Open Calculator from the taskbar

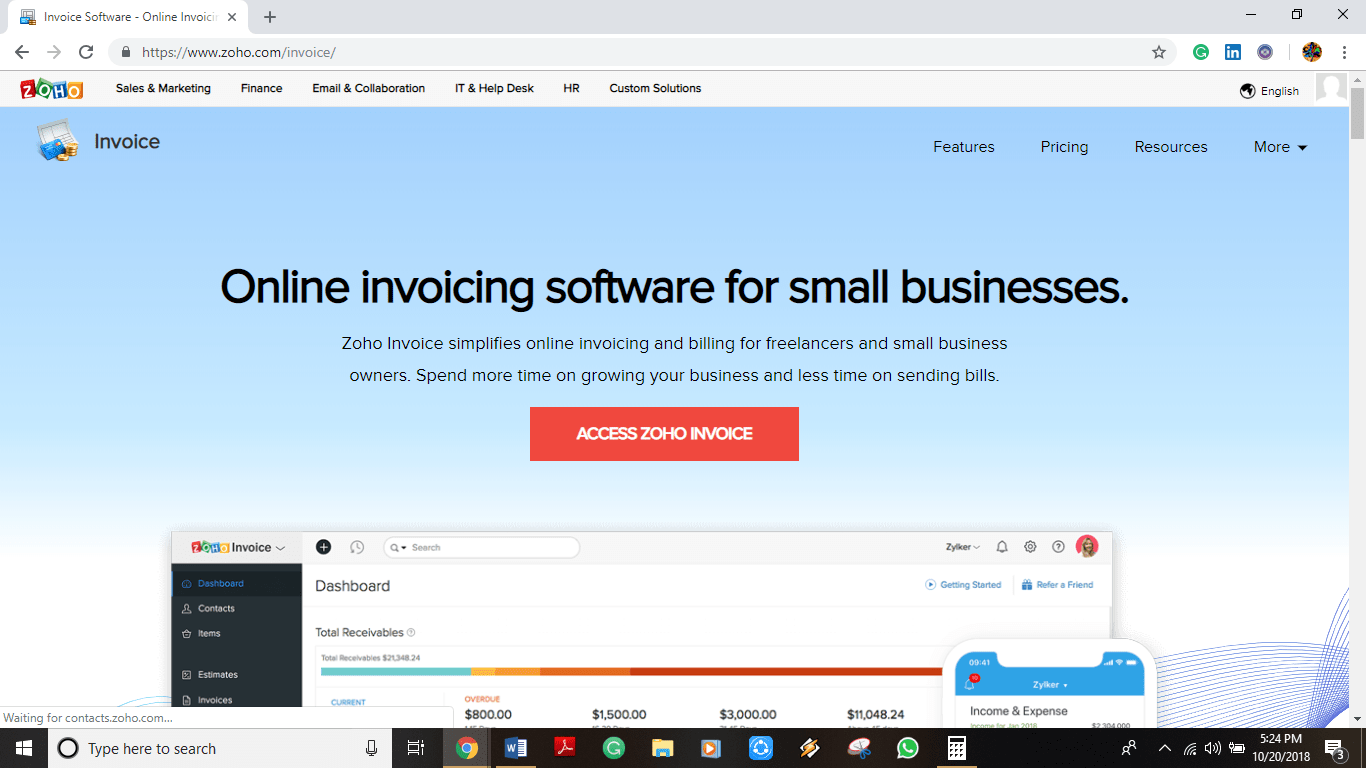click(x=957, y=748)
